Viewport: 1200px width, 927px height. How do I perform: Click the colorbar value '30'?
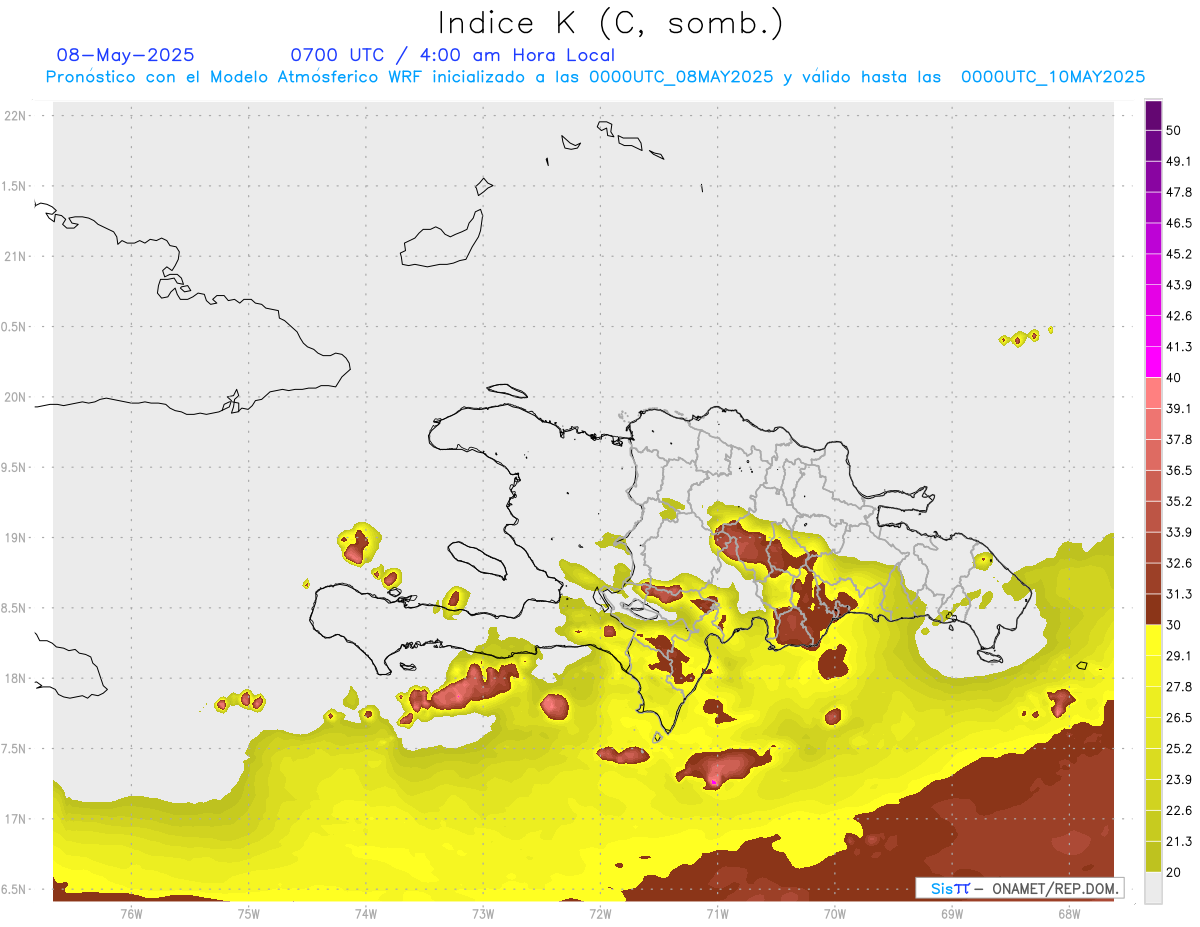coord(1174,625)
